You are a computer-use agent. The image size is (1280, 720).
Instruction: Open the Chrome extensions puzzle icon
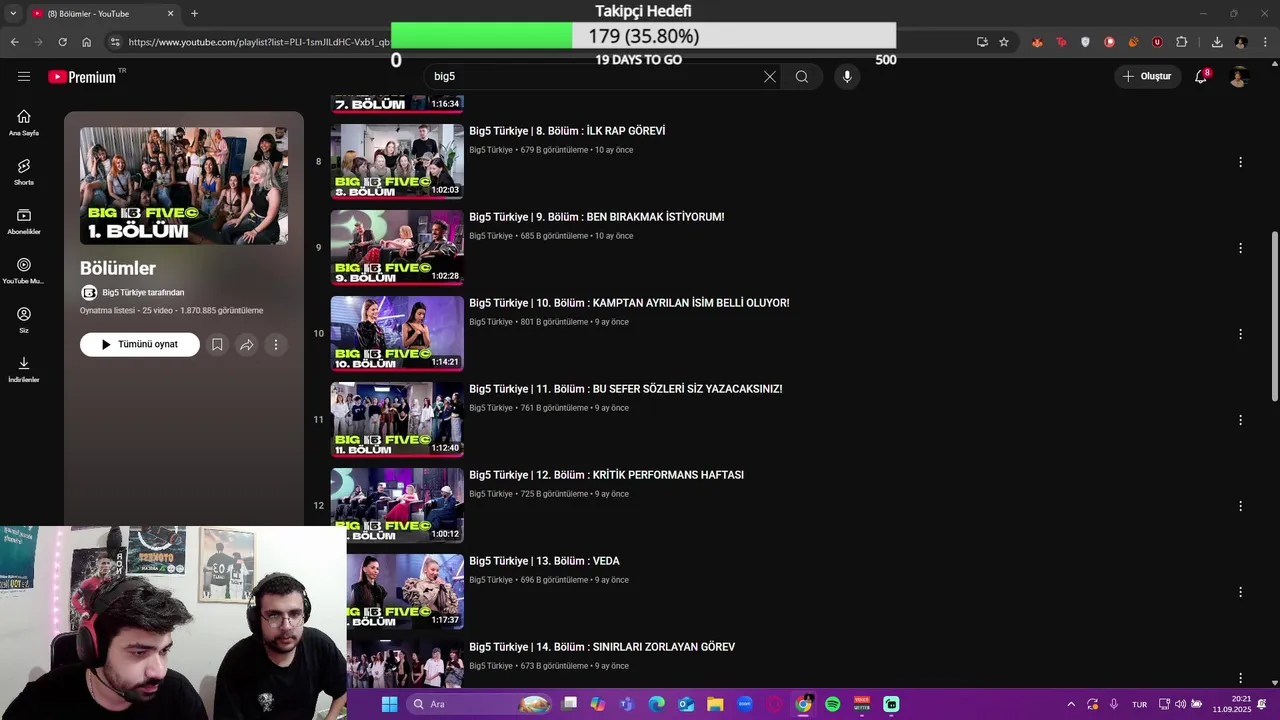(1182, 42)
